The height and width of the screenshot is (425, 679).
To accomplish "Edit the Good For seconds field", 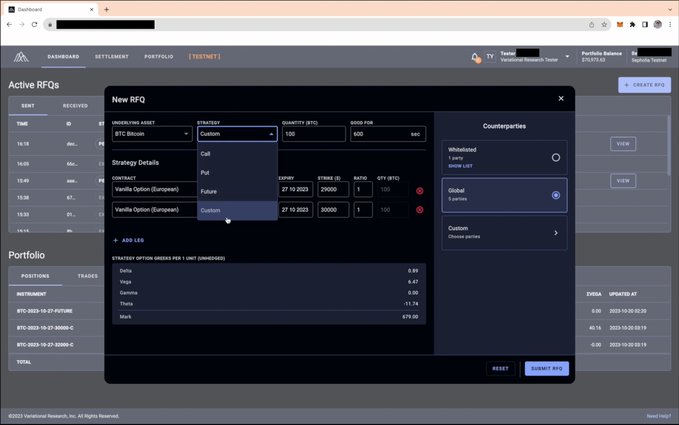I will pyautogui.click(x=388, y=134).
